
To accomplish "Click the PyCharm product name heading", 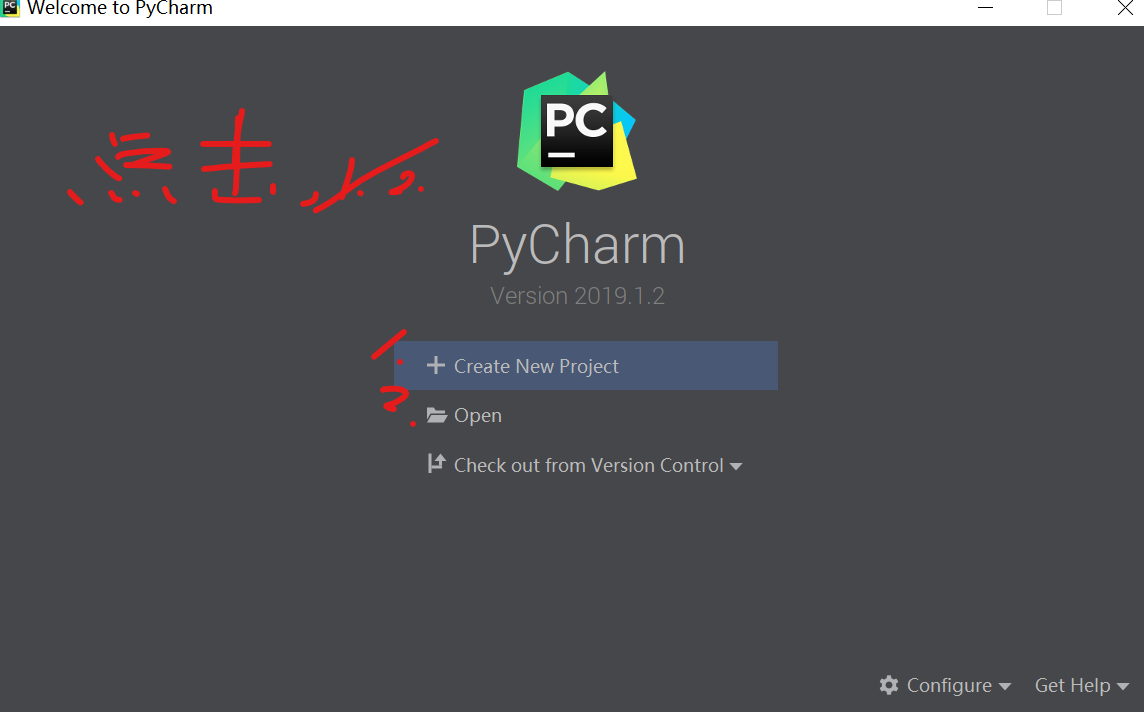I will click(x=577, y=246).
